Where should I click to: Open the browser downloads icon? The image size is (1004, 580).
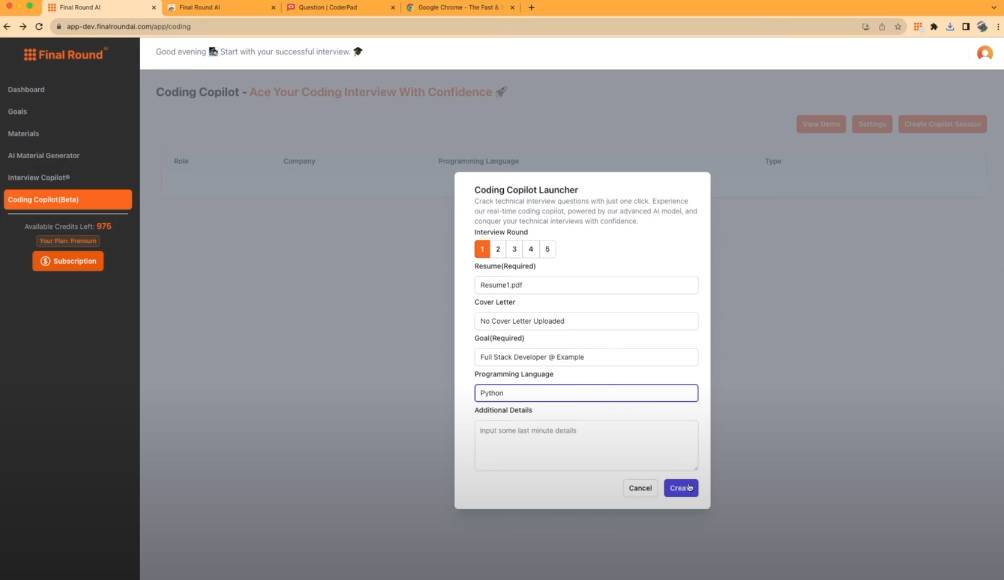(x=949, y=26)
